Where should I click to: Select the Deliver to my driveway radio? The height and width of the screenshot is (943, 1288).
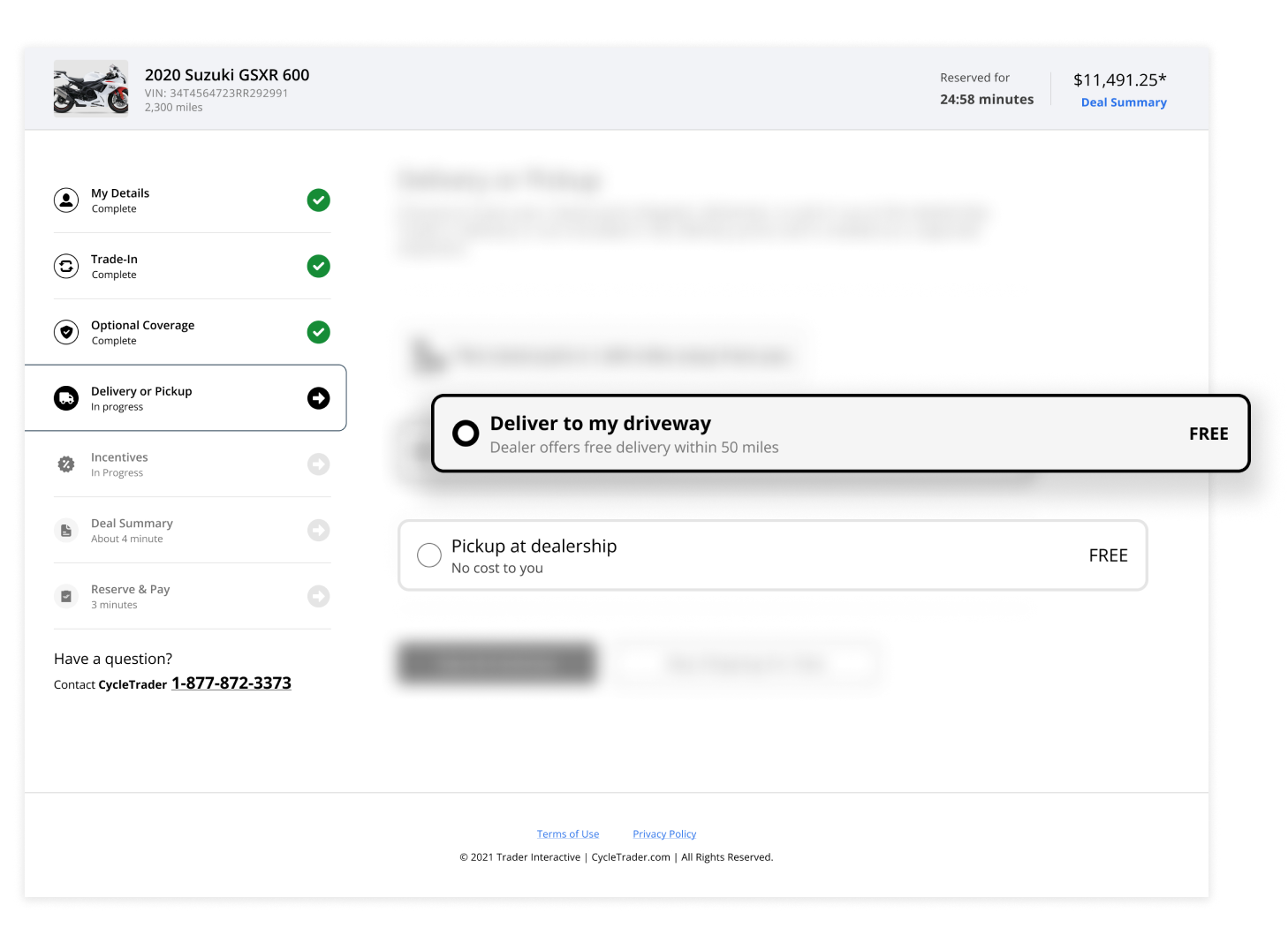(466, 434)
